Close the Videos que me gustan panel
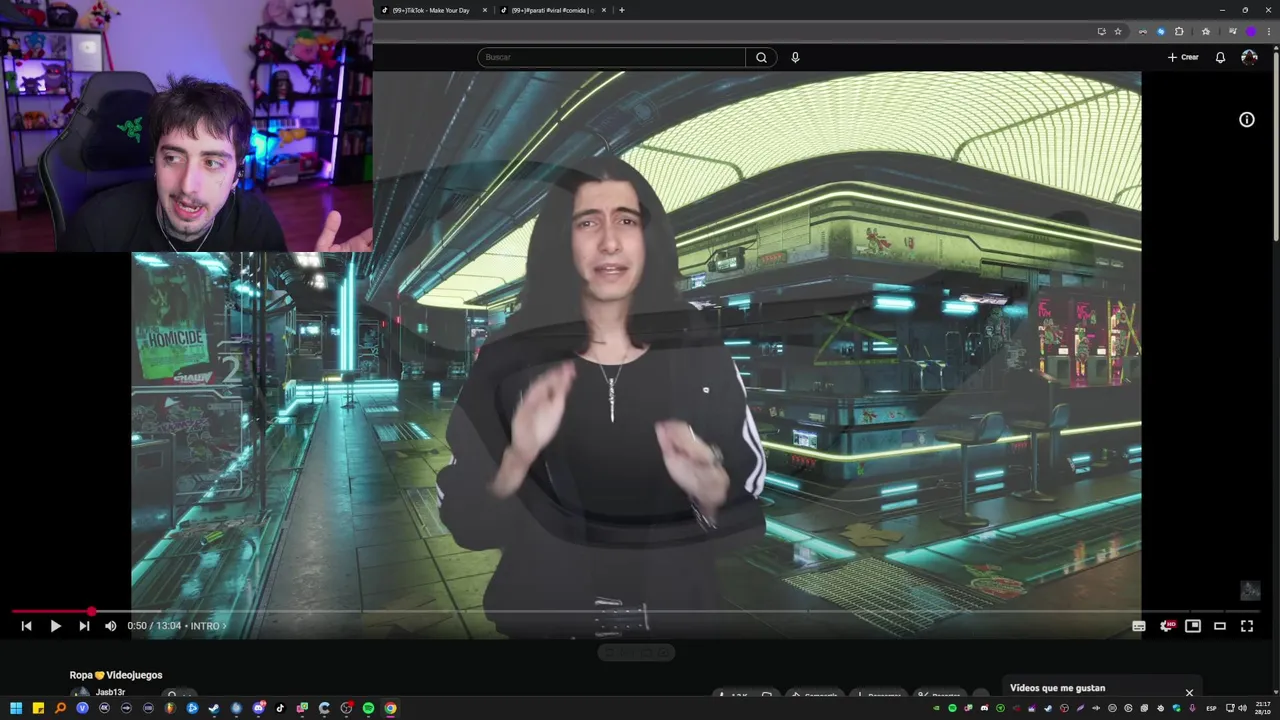 pyautogui.click(x=1189, y=692)
